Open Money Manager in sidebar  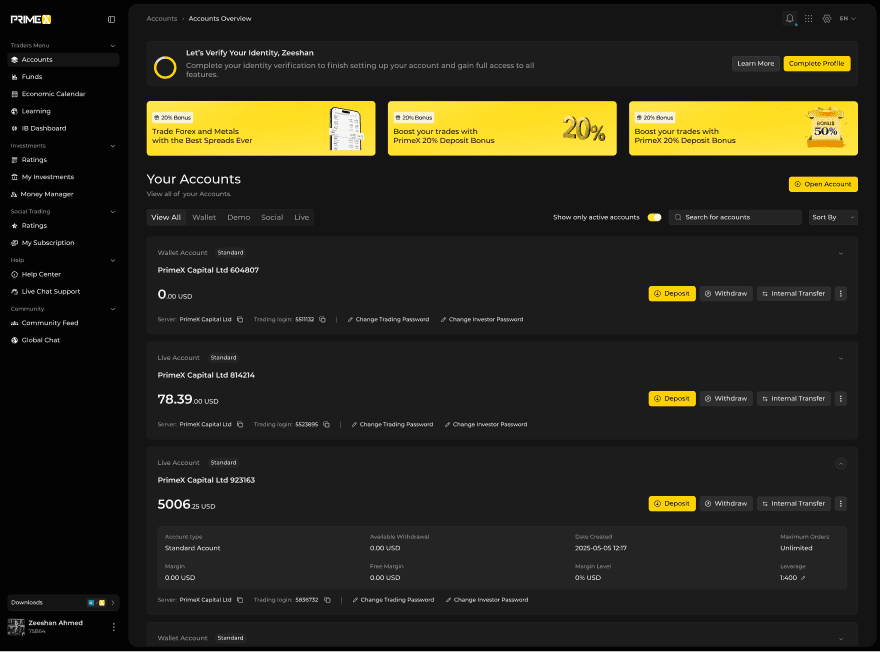[63, 194]
